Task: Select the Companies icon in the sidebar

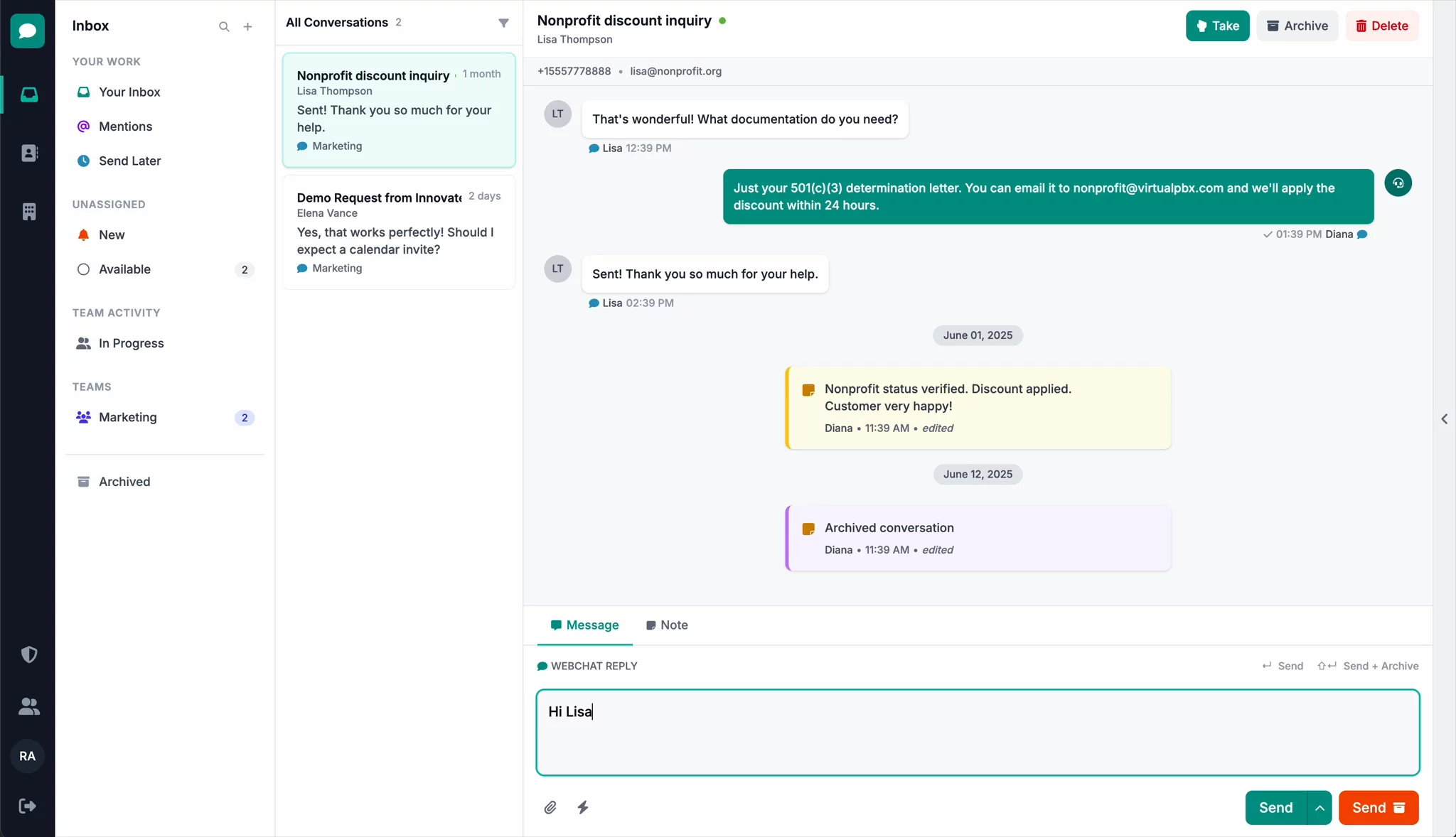Action: coord(28,210)
